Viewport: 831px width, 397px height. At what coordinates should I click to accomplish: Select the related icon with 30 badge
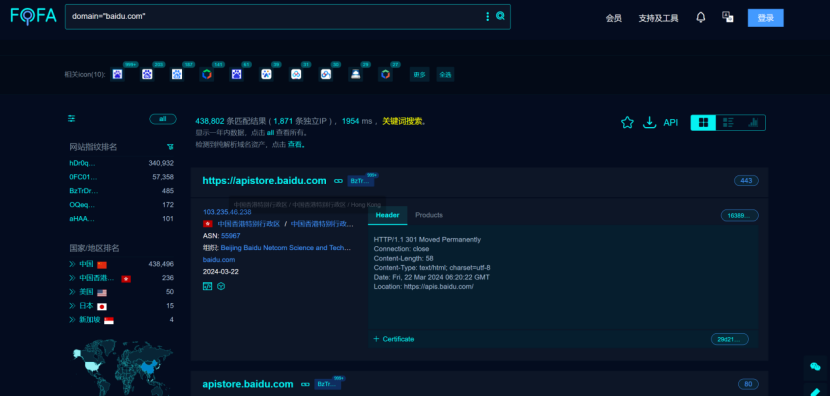pyautogui.click(x=326, y=74)
